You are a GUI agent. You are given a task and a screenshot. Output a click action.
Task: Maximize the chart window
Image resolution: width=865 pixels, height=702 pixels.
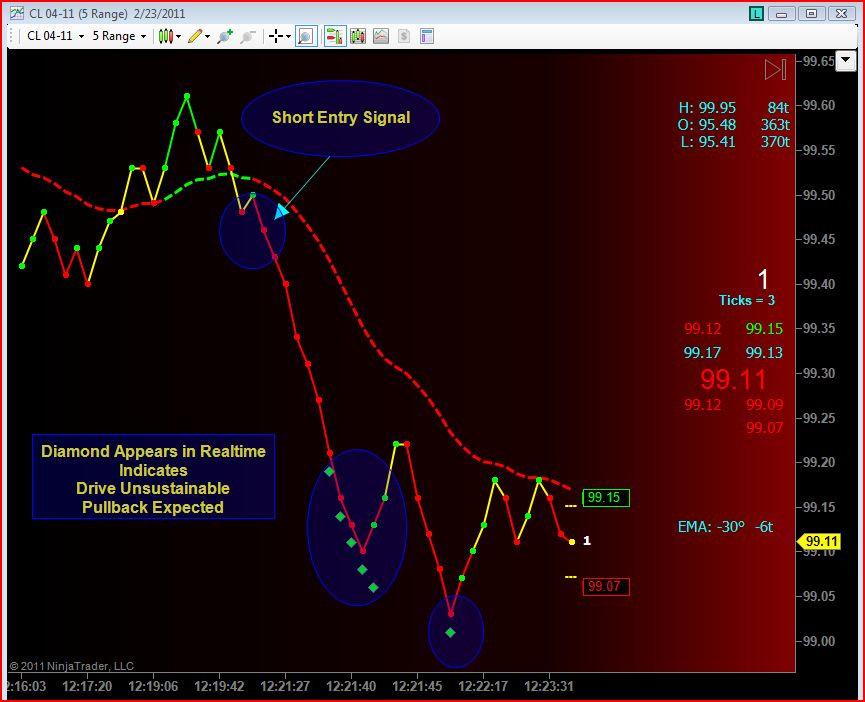[811, 13]
